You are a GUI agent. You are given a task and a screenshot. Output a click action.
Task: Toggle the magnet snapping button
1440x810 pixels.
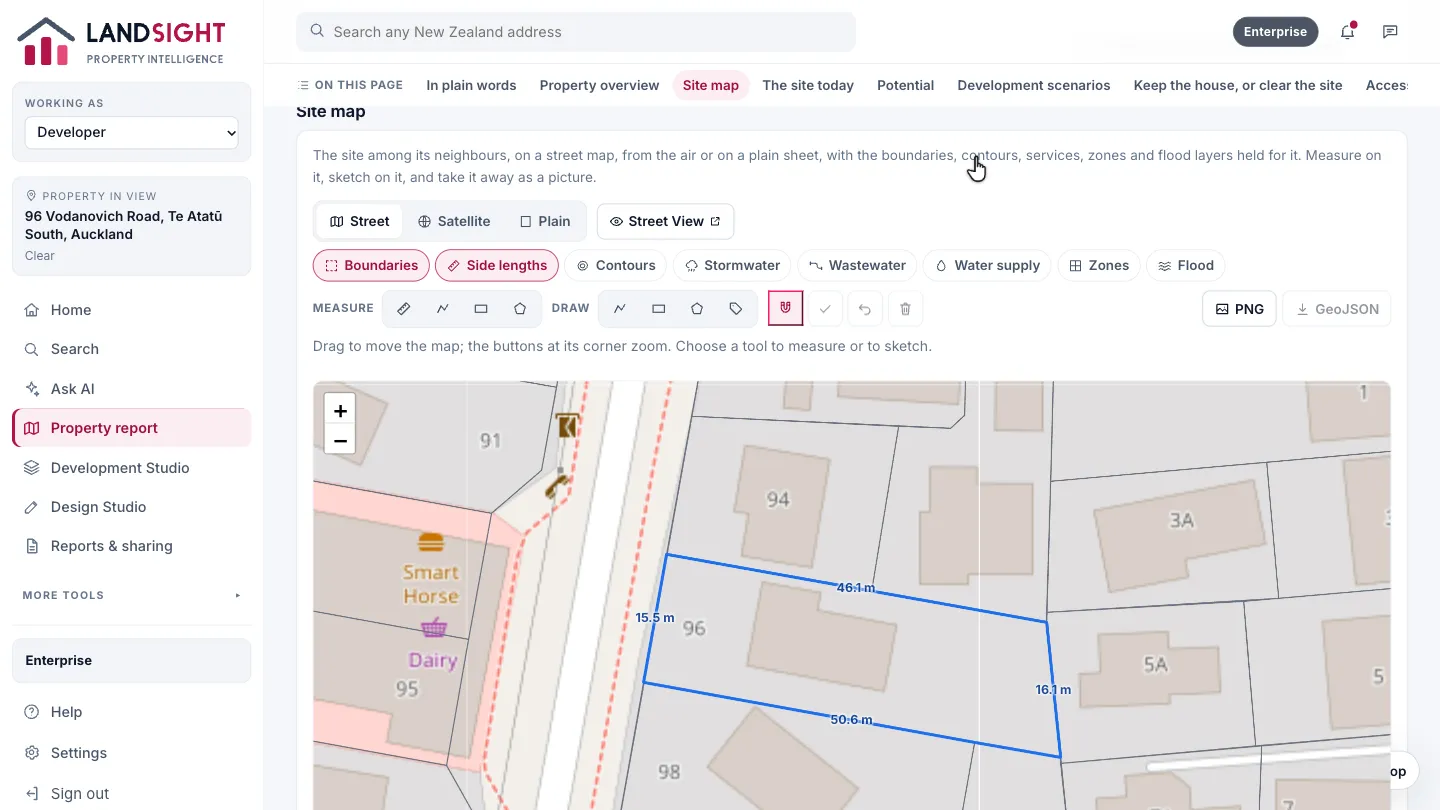(x=786, y=309)
